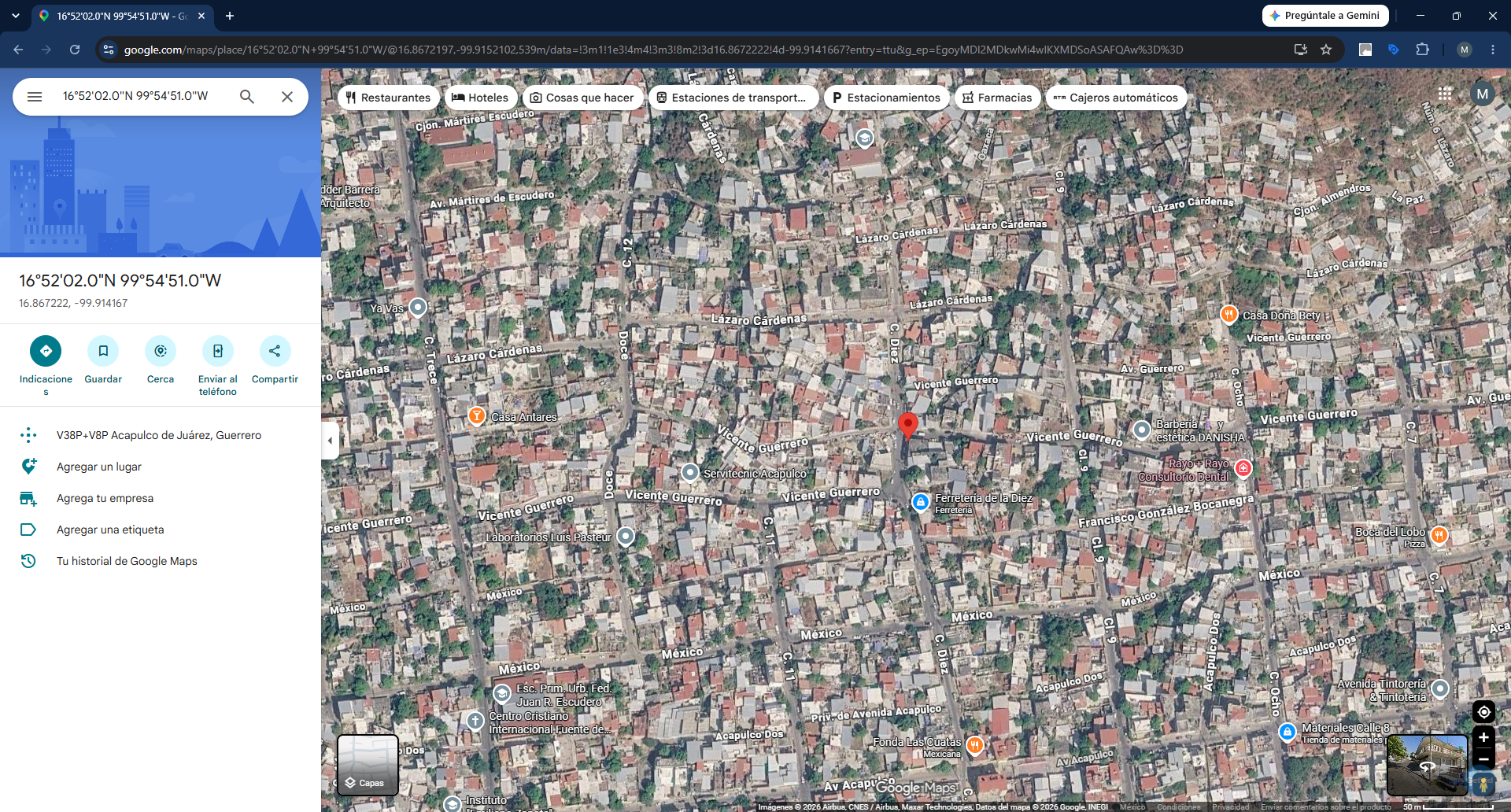This screenshot has width=1511, height=812.
Task: Click the search magnifier icon
Action: (247, 97)
